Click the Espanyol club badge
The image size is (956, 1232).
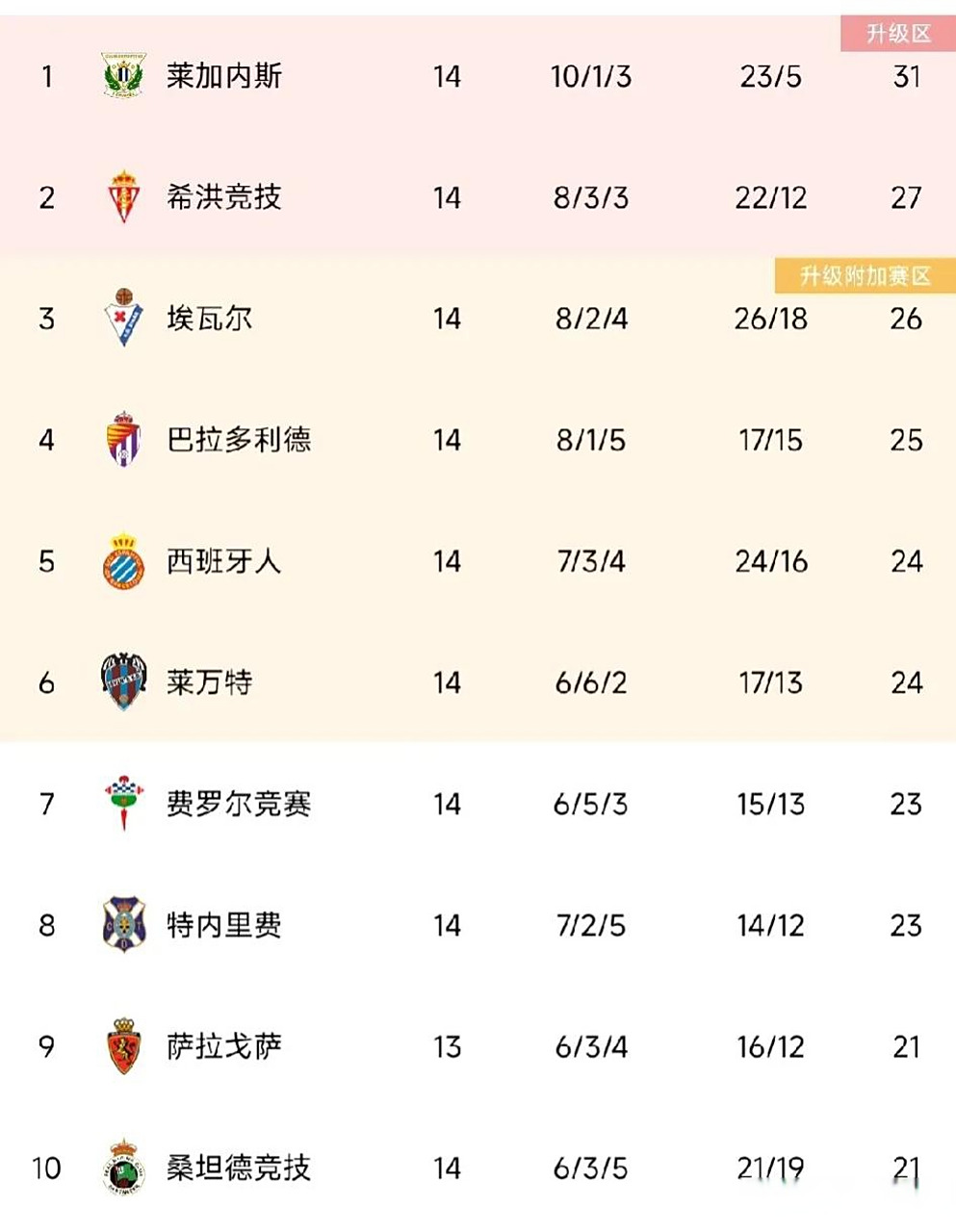coord(123,561)
